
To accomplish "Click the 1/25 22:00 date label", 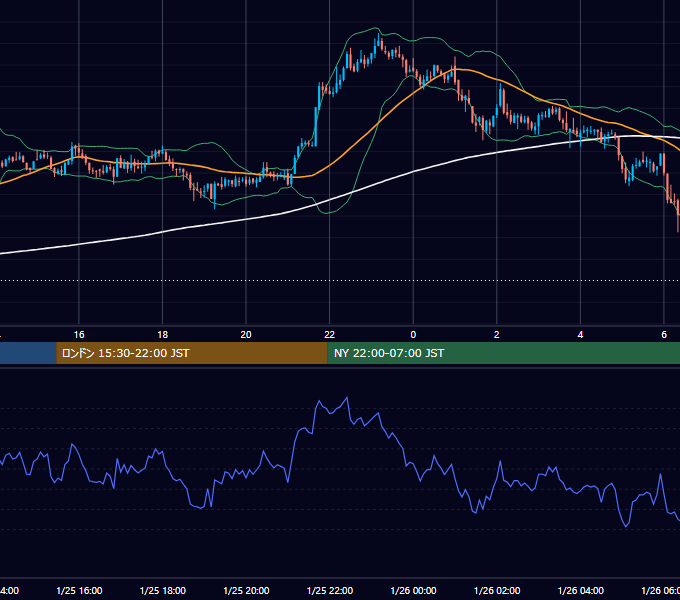I will point(330,590).
